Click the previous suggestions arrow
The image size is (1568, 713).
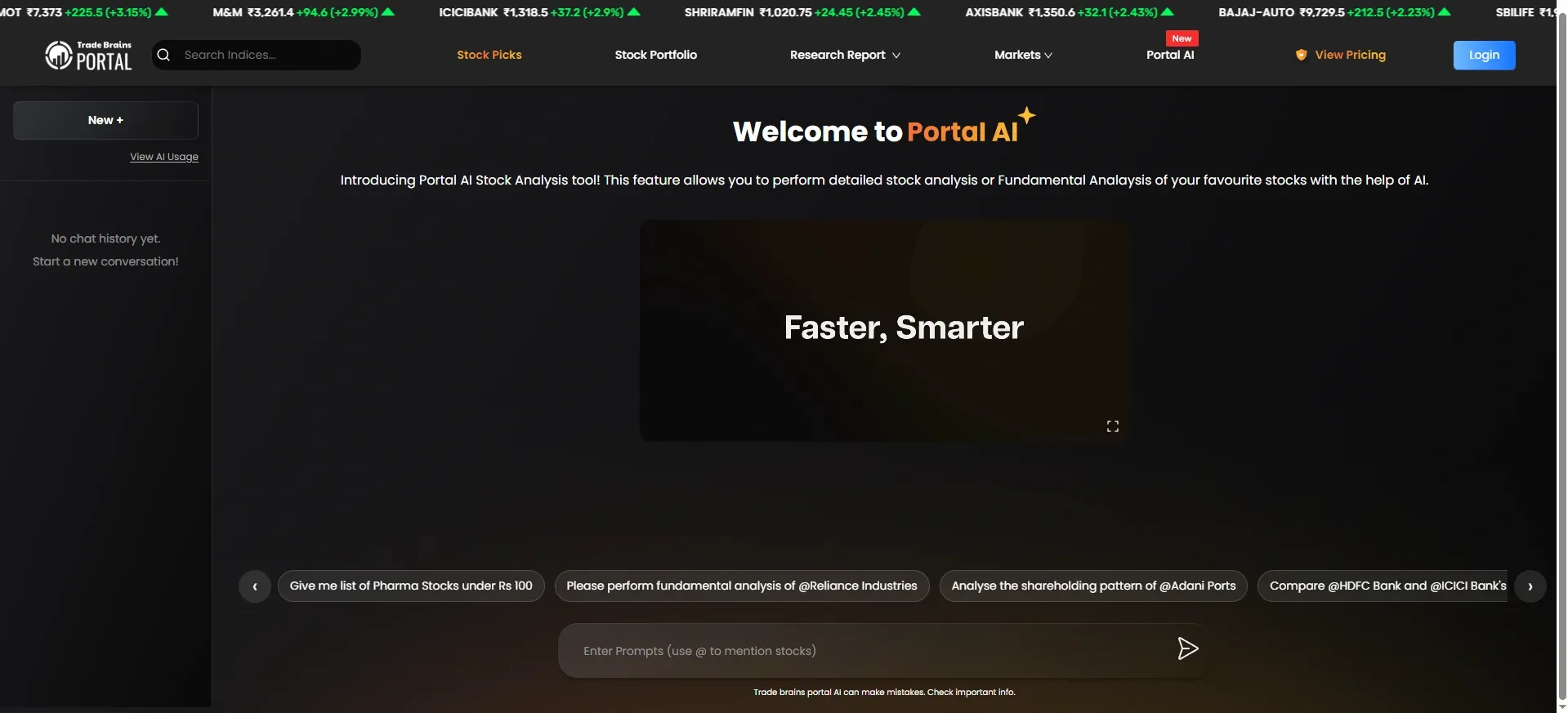(x=255, y=586)
